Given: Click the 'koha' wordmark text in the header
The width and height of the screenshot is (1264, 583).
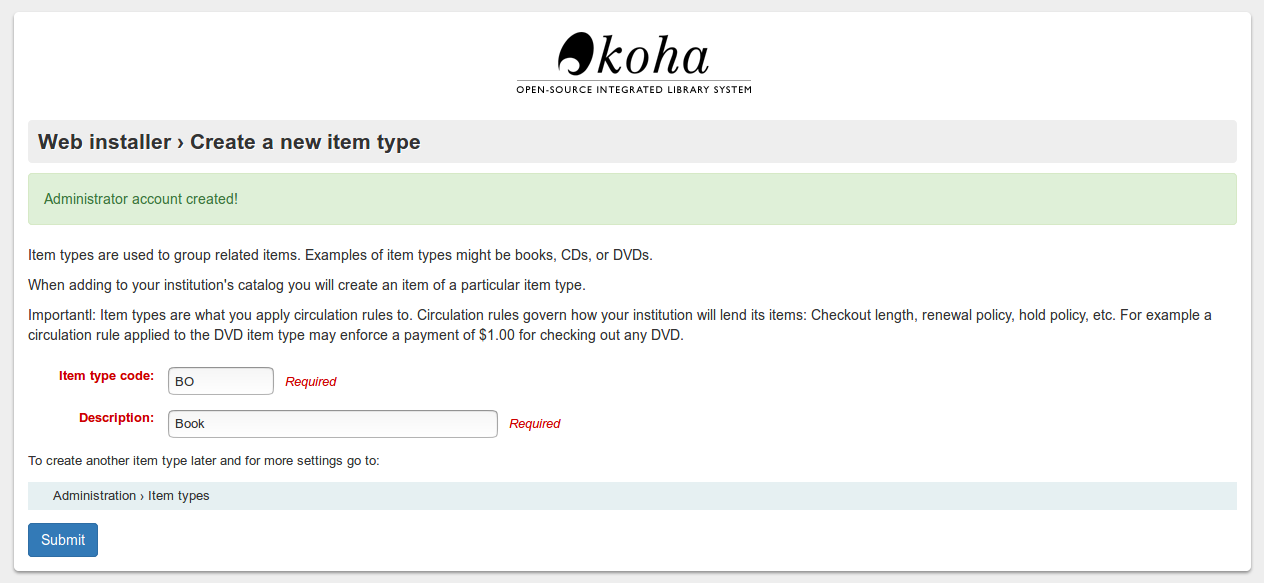Looking at the screenshot, I should 653,56.
